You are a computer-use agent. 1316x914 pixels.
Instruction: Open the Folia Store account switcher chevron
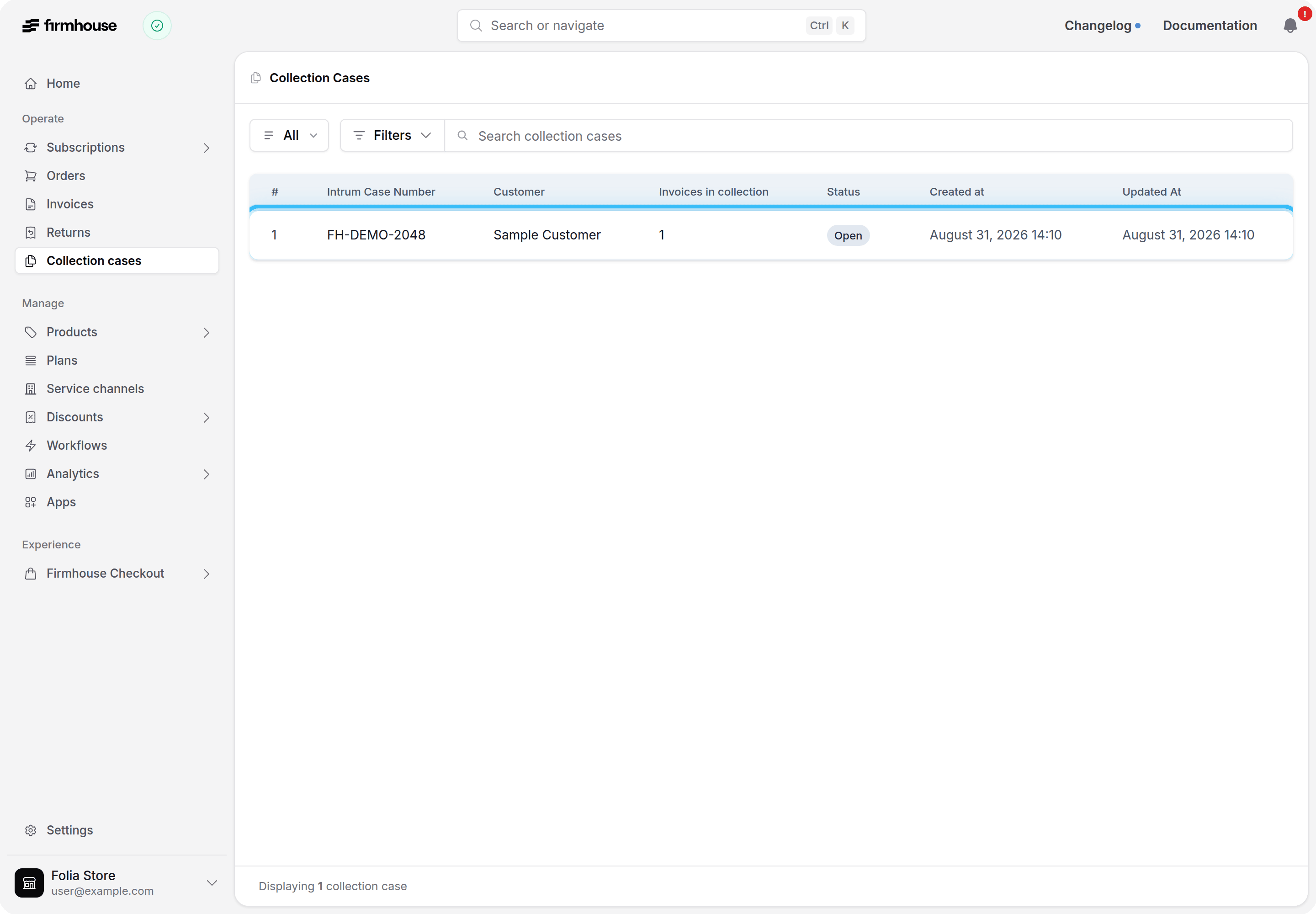click(212, 883)
